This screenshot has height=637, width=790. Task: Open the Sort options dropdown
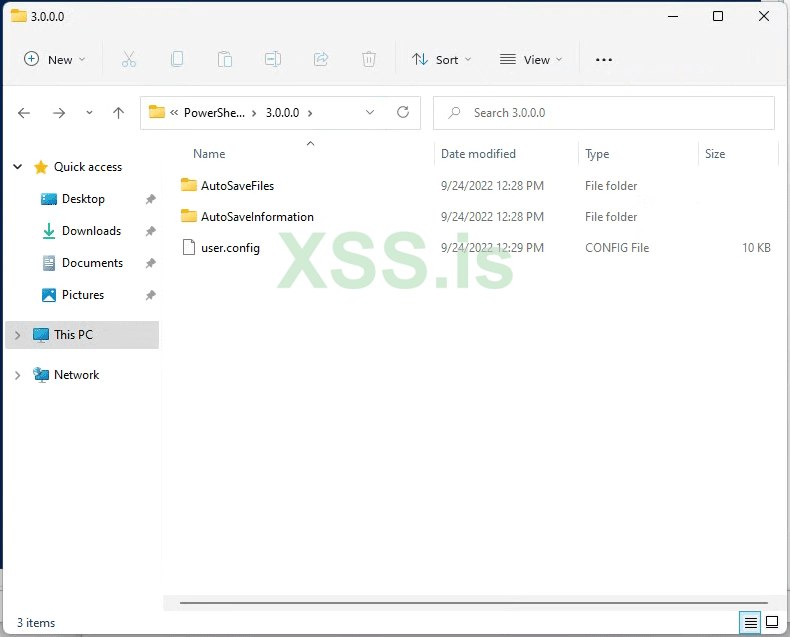pos(441,59)
